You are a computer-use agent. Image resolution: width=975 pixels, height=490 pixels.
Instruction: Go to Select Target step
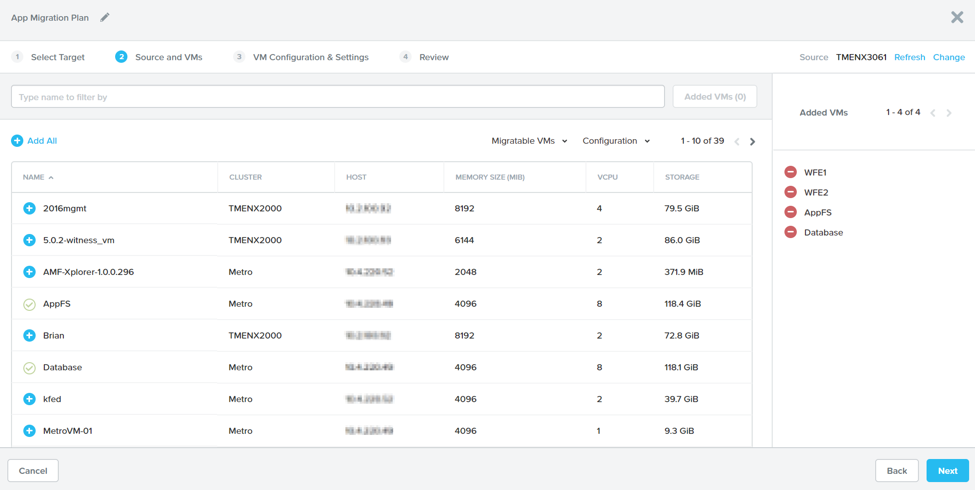coord(49,57)
